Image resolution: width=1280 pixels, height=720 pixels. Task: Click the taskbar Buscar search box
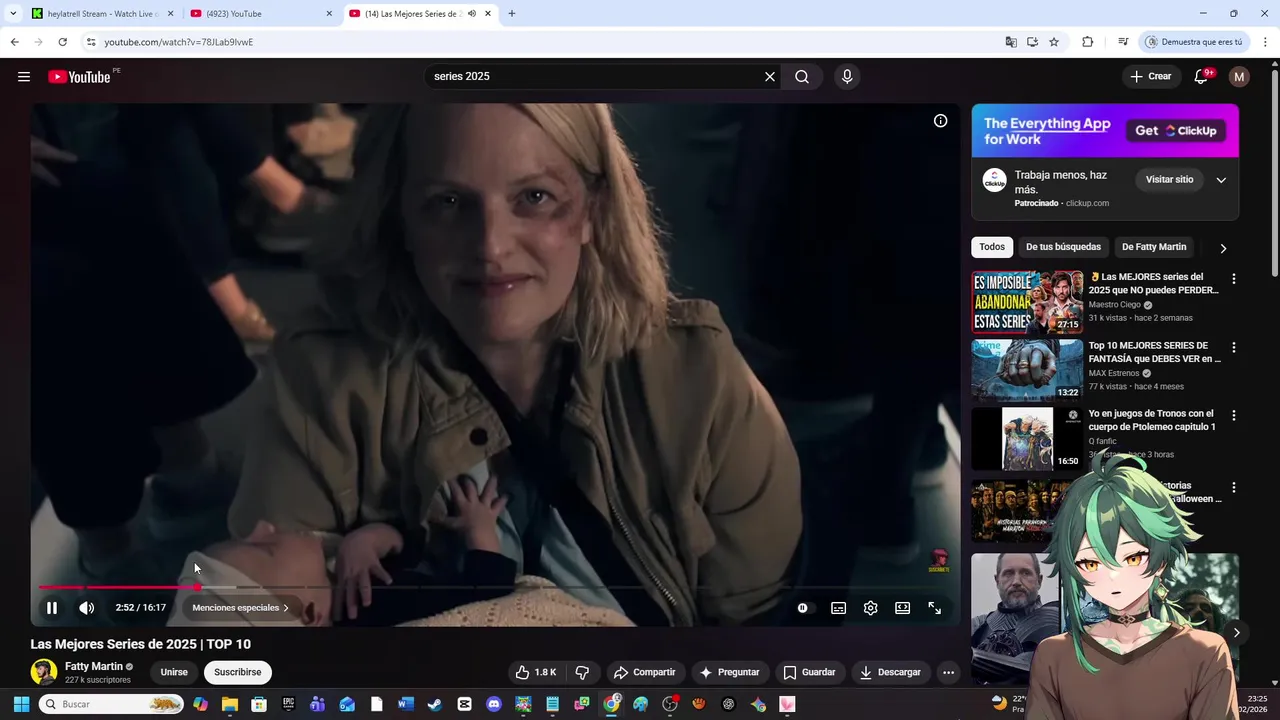coord(112,704)
